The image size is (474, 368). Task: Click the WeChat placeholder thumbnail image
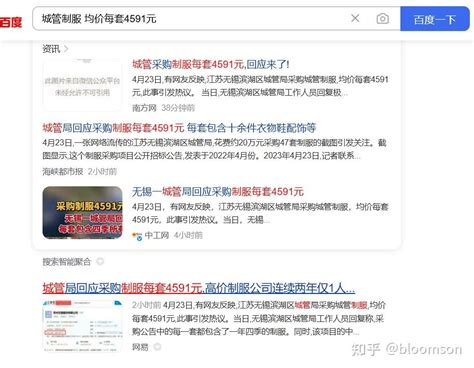pyautogui.click(x=82, y=85)
